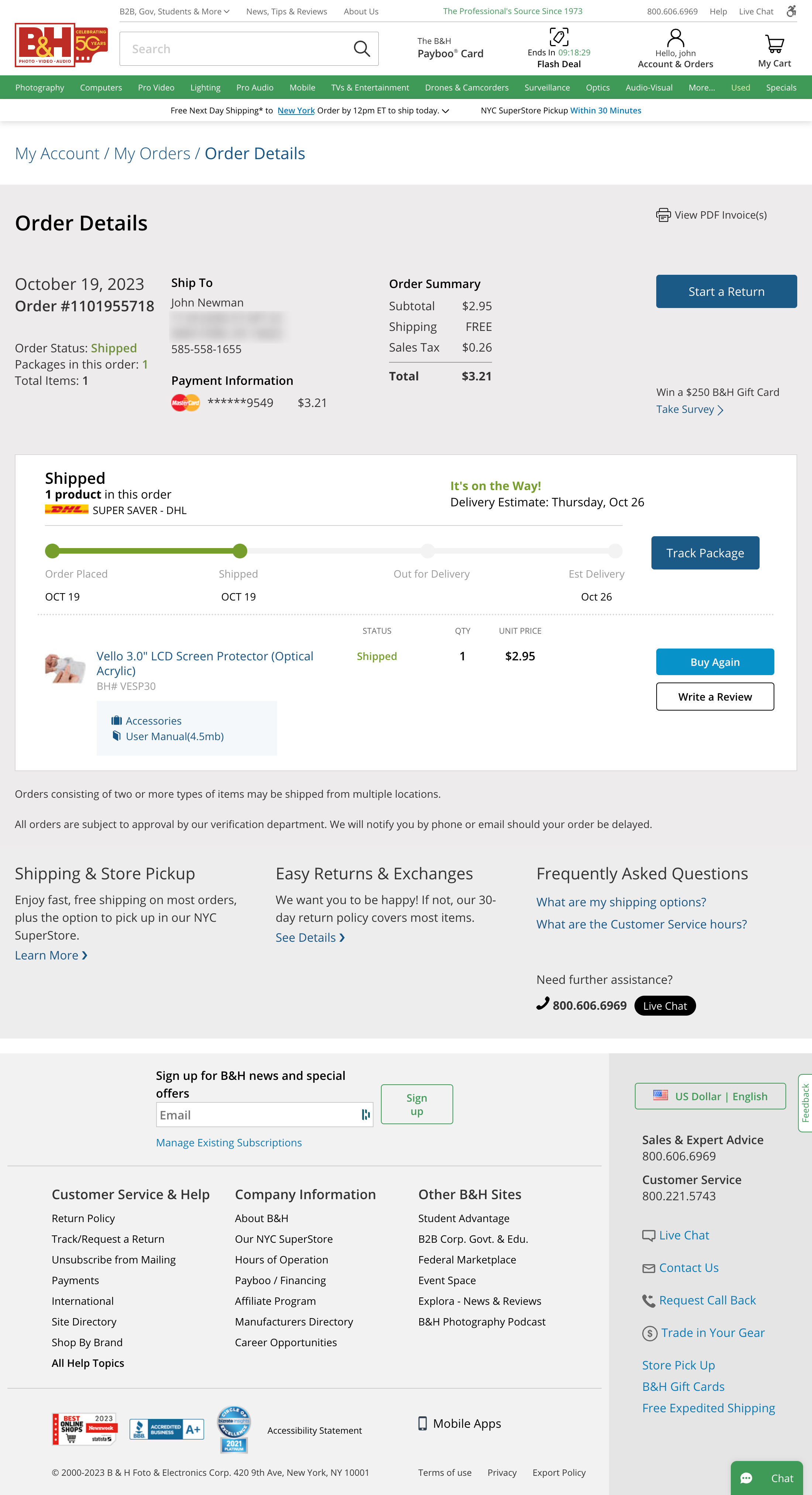Open the Flash Deal tag icon
The image size is (812, 1495).
click(558, 37)
